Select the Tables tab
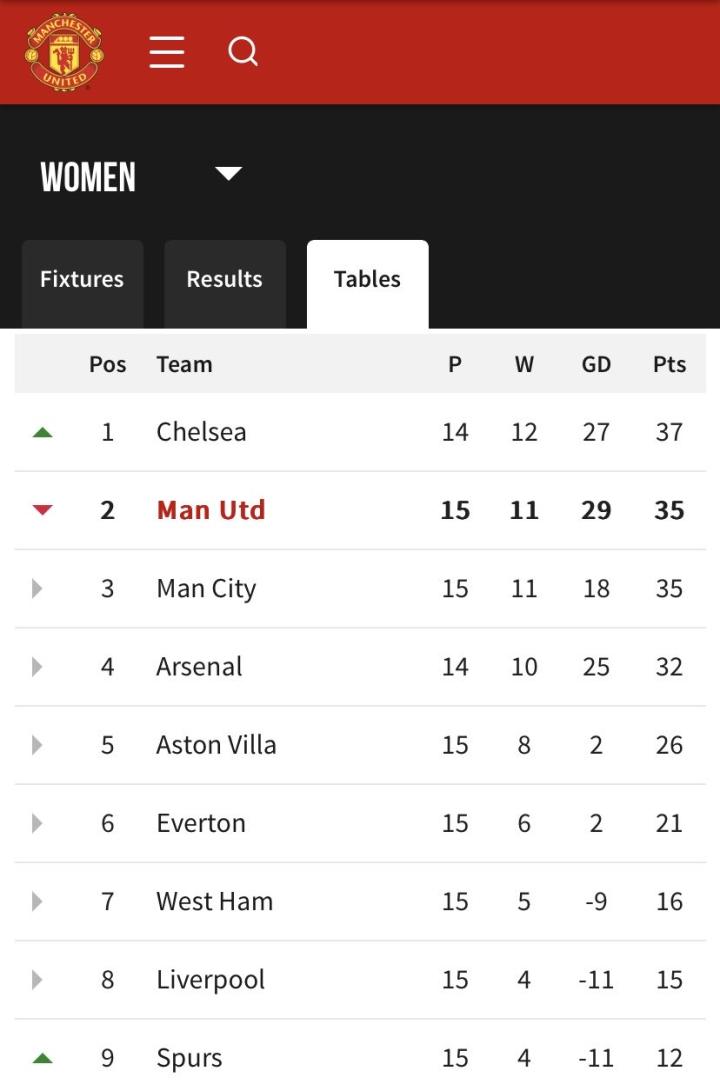Viewport: 720px width, 1091px height. [x=367, y=280]
